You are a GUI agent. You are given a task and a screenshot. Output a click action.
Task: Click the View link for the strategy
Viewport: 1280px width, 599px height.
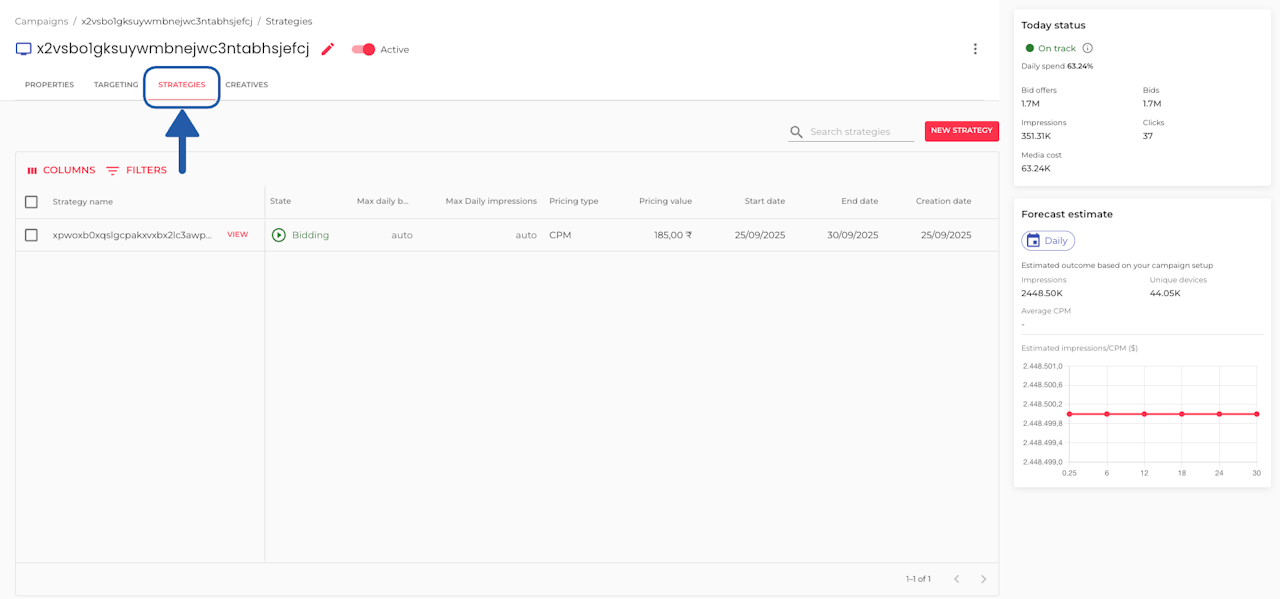coord(238,235)
